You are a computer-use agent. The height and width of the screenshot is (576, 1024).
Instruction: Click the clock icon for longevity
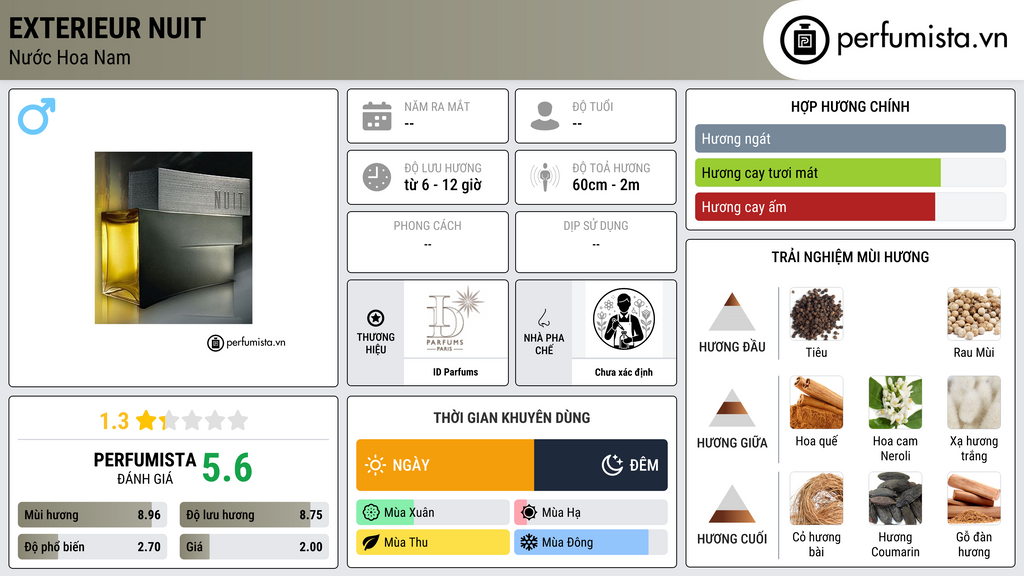coord(377,177)
